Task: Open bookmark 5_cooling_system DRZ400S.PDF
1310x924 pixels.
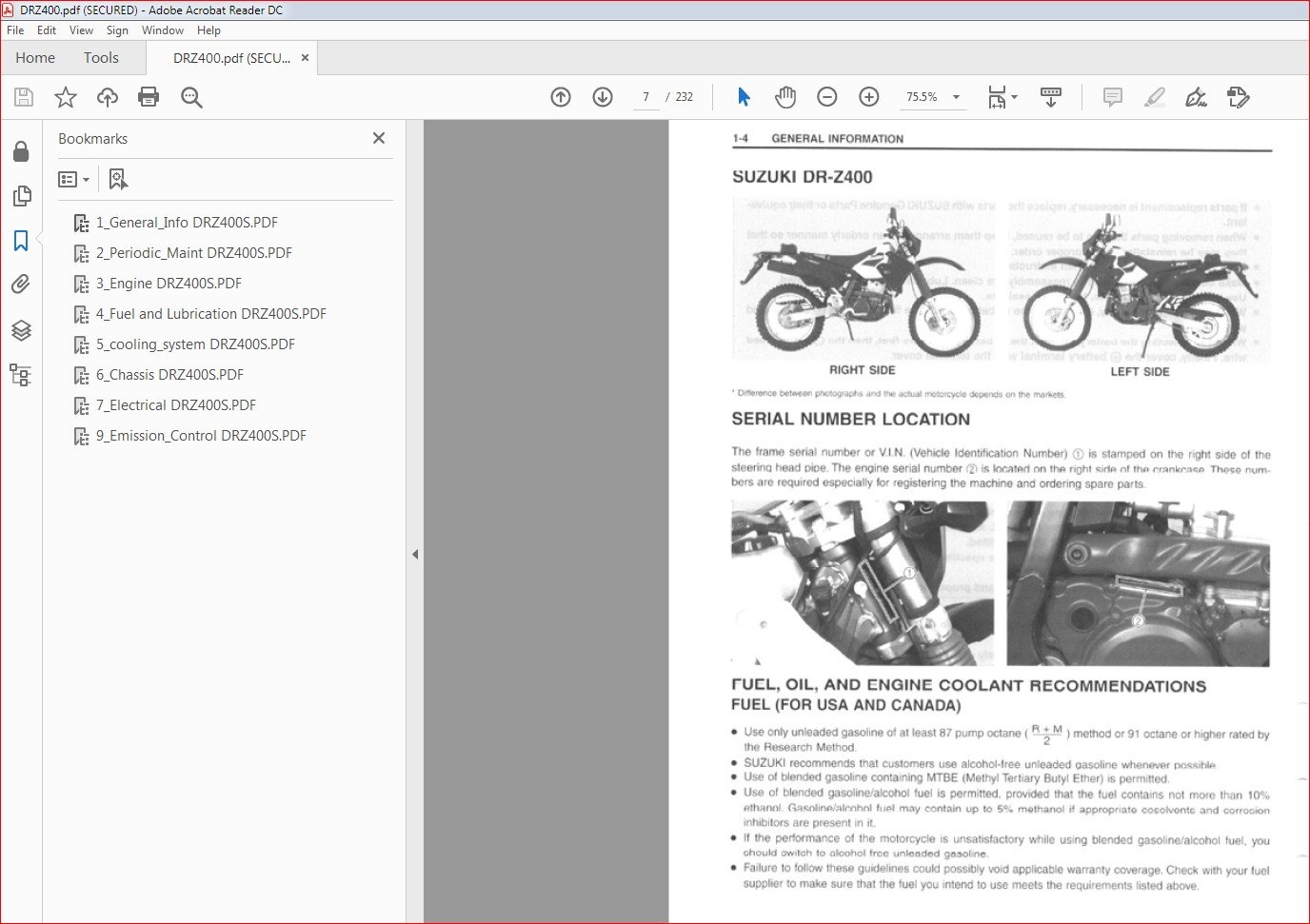Action: (195, 344)
